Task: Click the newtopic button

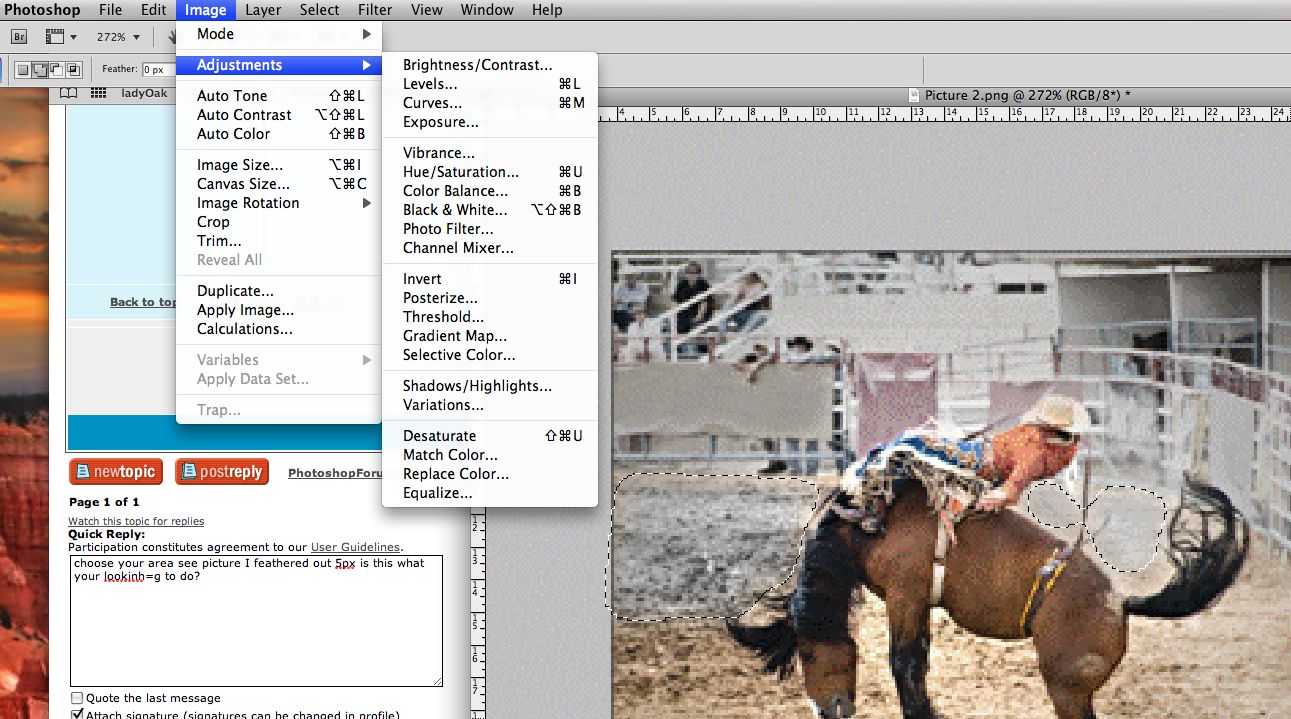Action: (115, 472)
